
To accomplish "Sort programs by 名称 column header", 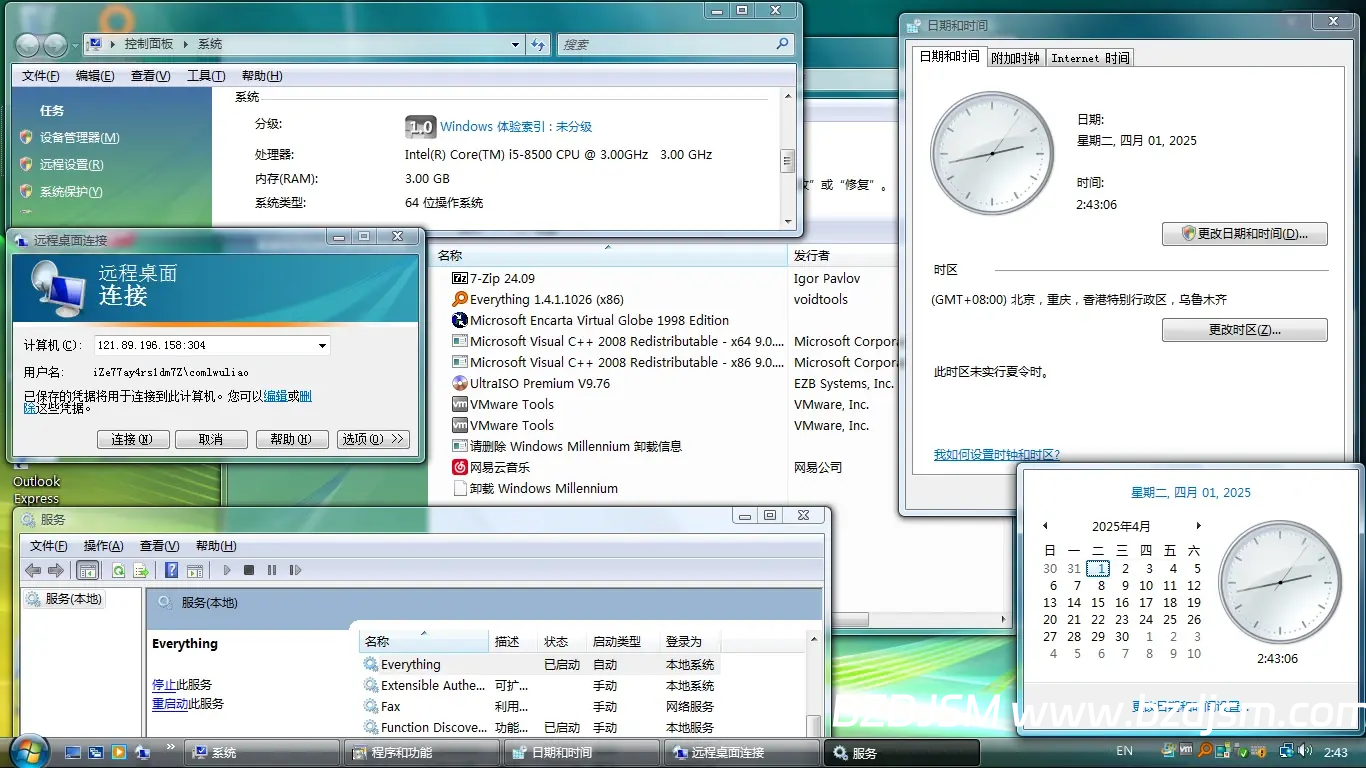I will pos(607,256).
